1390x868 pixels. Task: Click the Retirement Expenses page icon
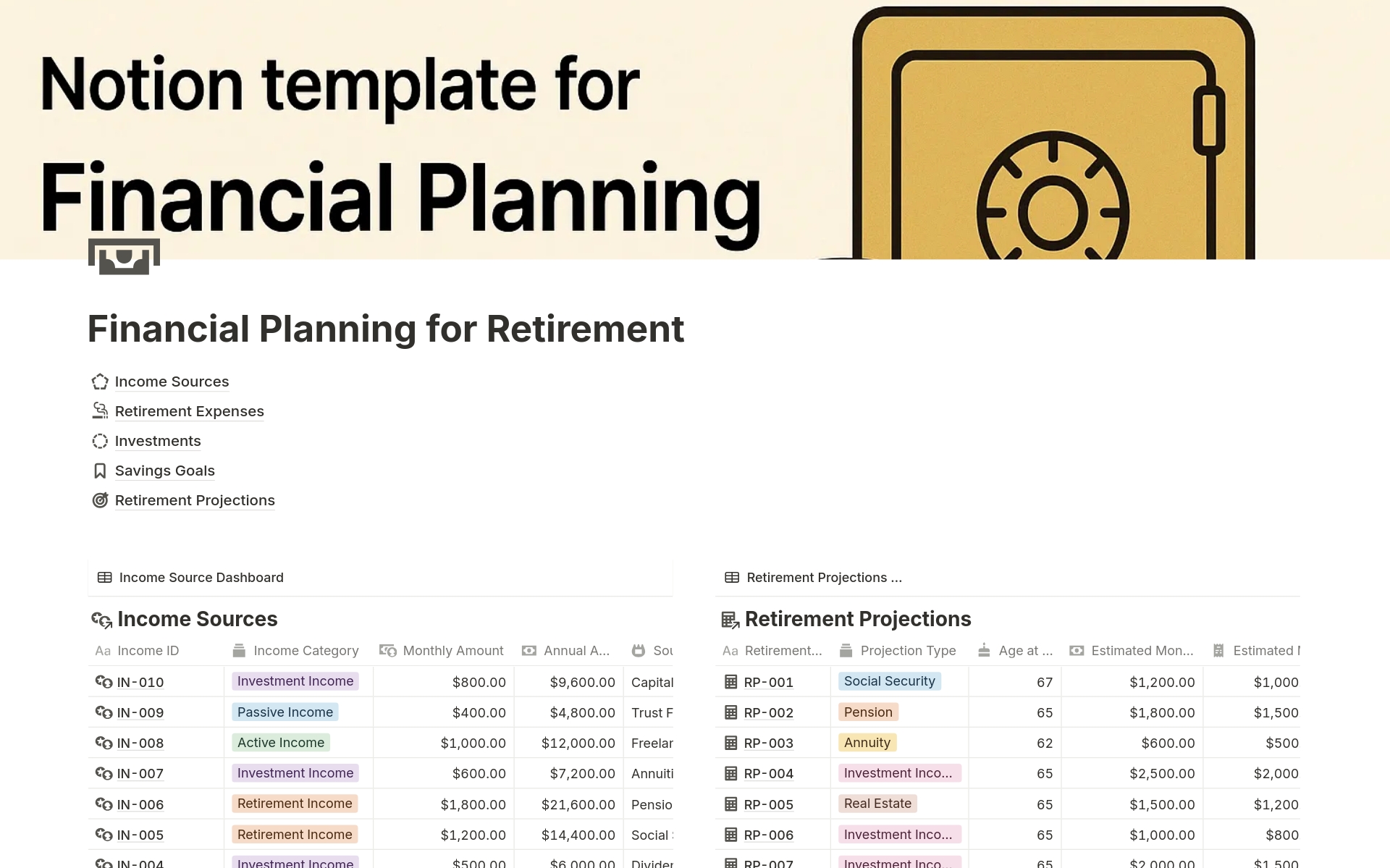tap(100, 411)
